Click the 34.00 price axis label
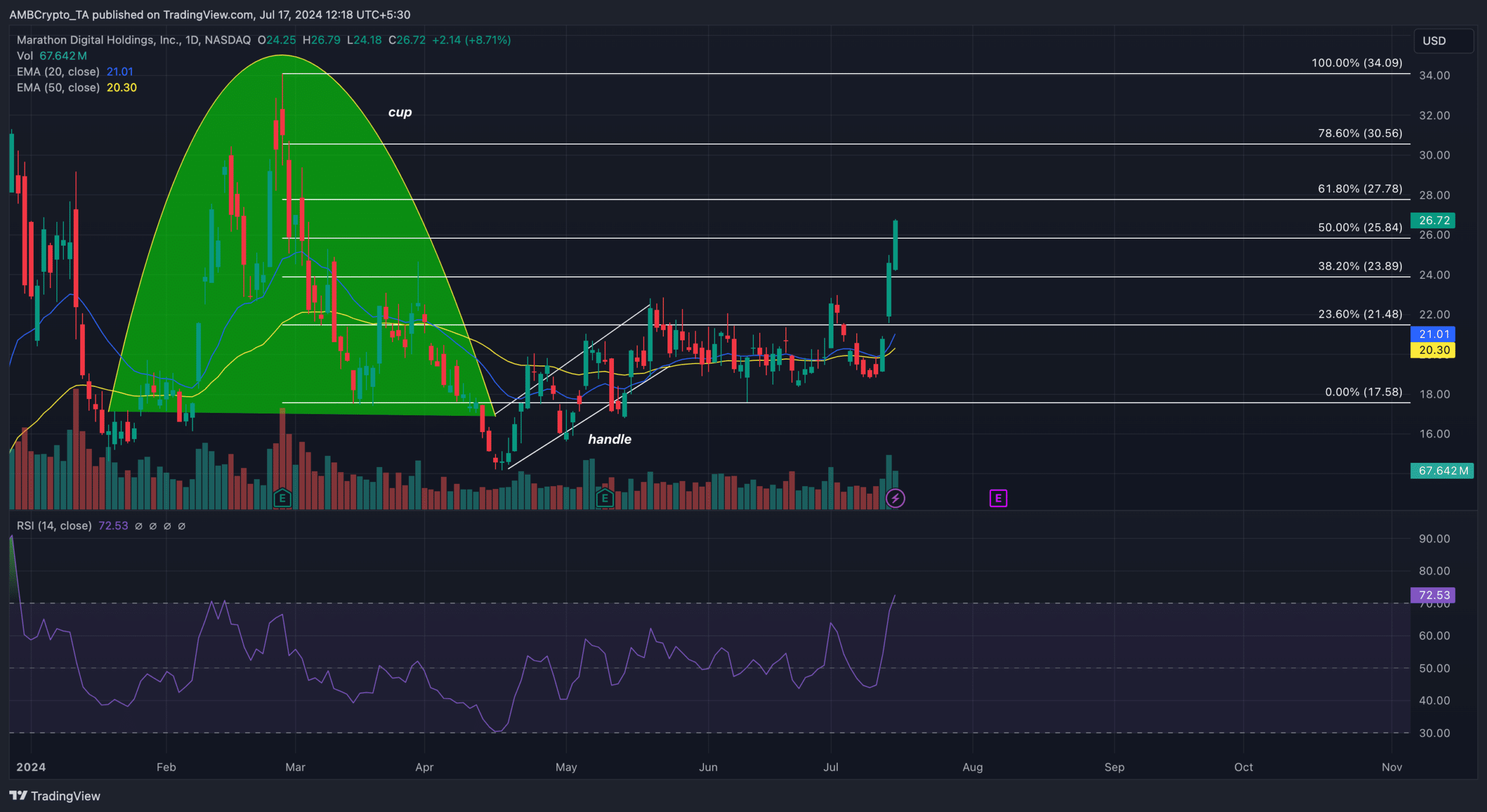Viewport: 1487px width, 812px height. click(x=1435, y=76)
